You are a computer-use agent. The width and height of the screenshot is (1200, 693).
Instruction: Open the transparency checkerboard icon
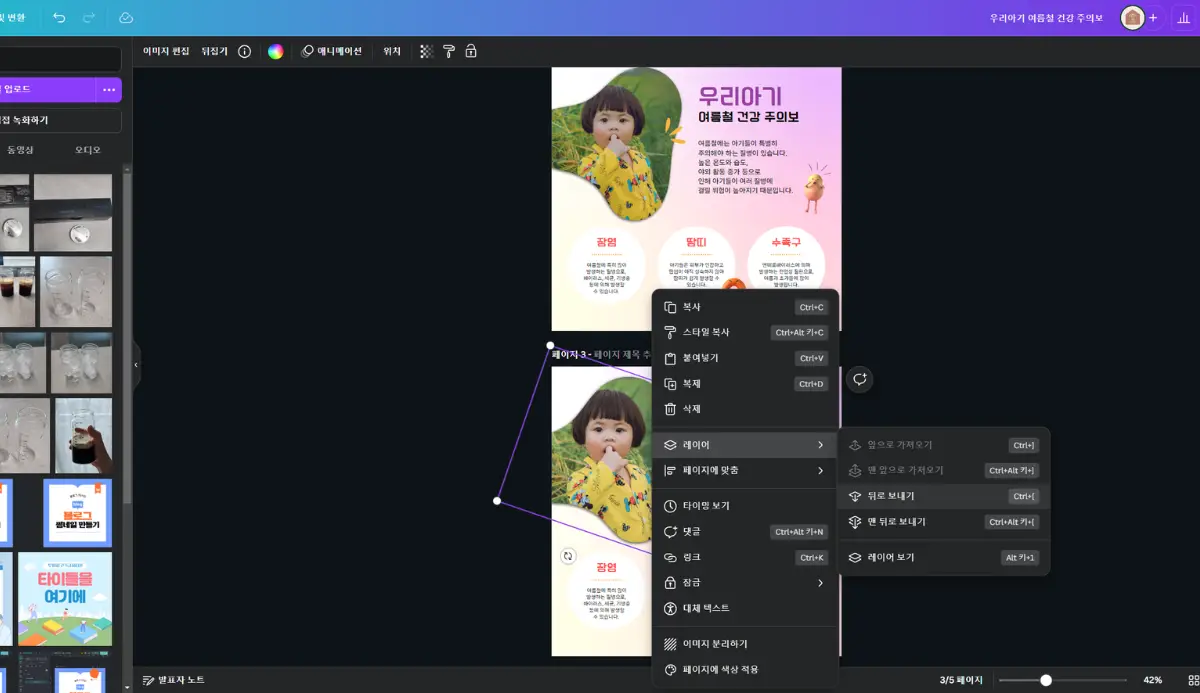(x=425, y=51)
